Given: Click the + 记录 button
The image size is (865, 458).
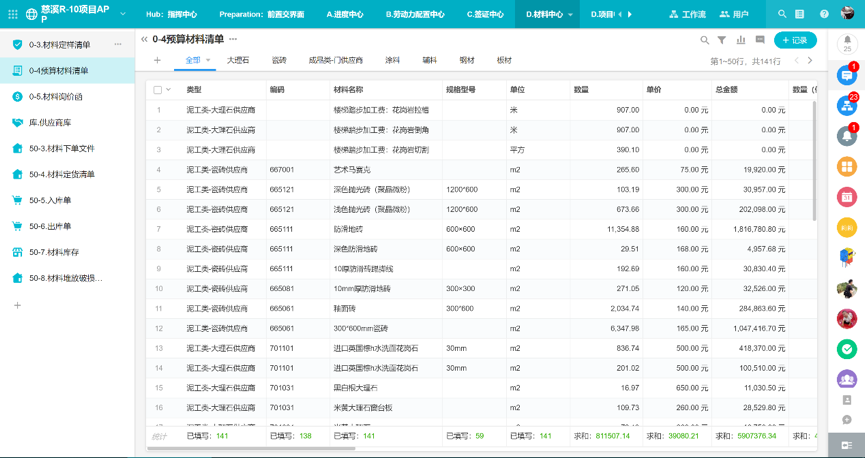Looking at the screenshot, I should tap(795, 40).
